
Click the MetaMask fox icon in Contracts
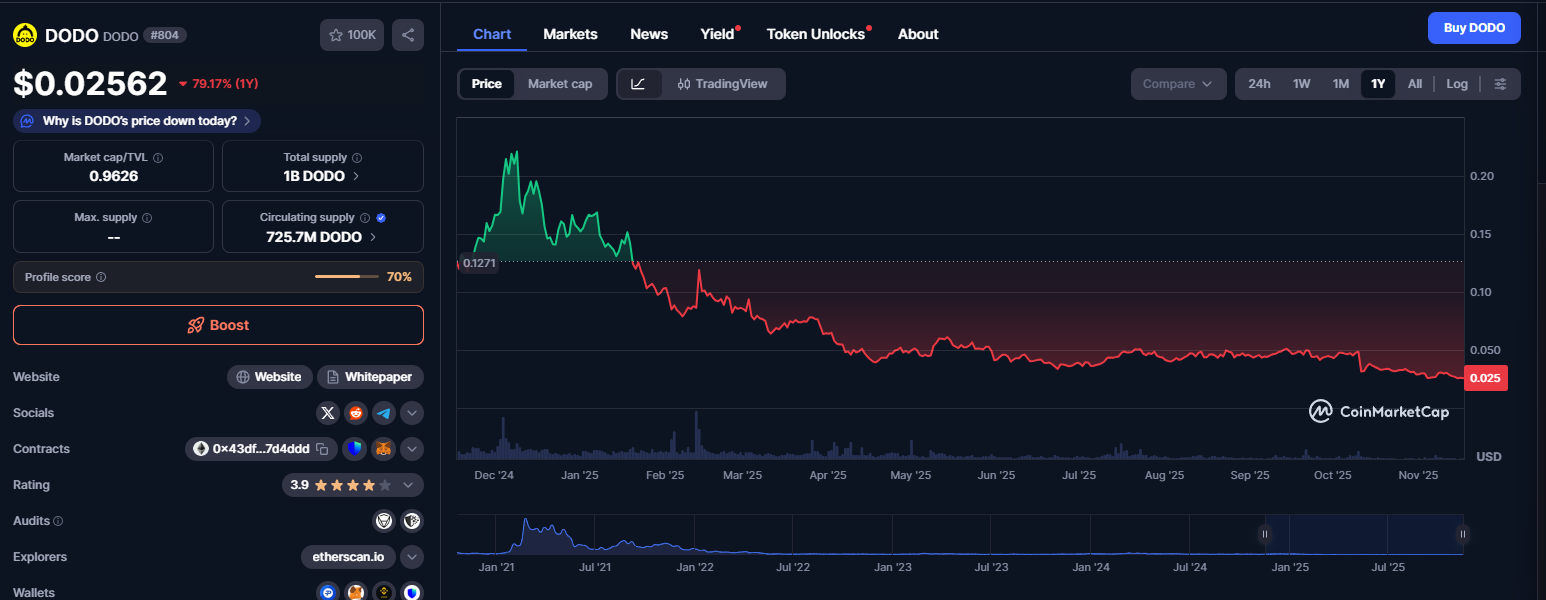click(384, 449)
